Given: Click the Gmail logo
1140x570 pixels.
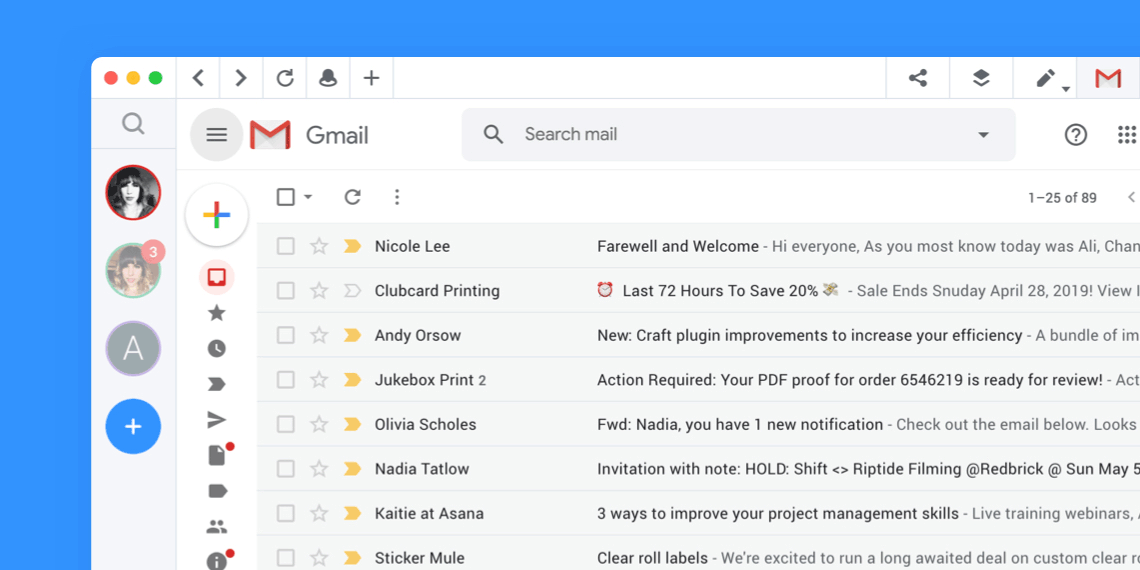Looking at the screenshot, I should [309, 135].
